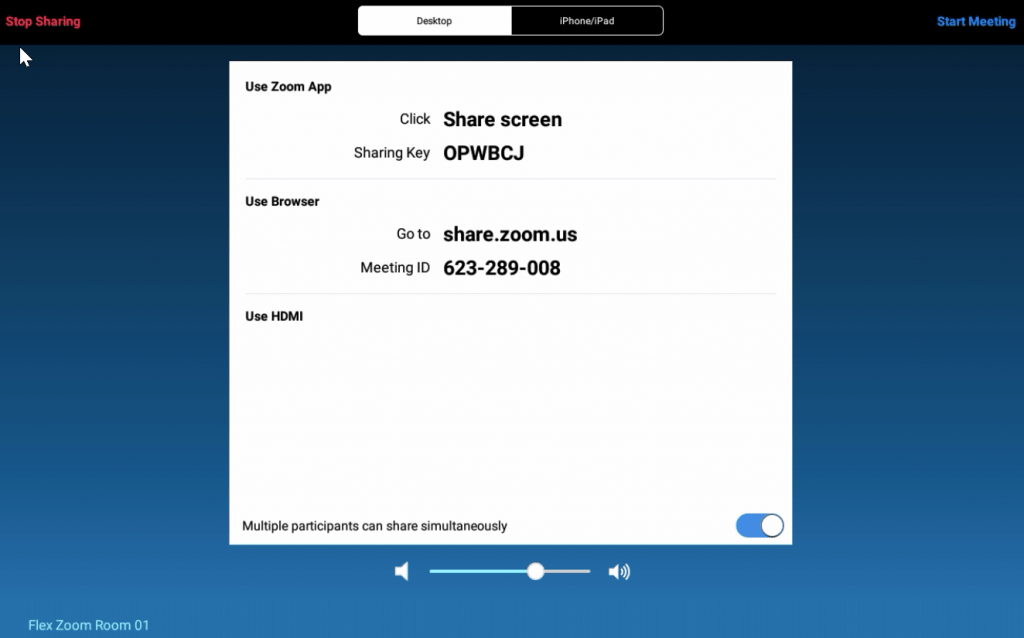Disable the multiple participants sharing toggle

pyautogui.click(x=759, y=526)
